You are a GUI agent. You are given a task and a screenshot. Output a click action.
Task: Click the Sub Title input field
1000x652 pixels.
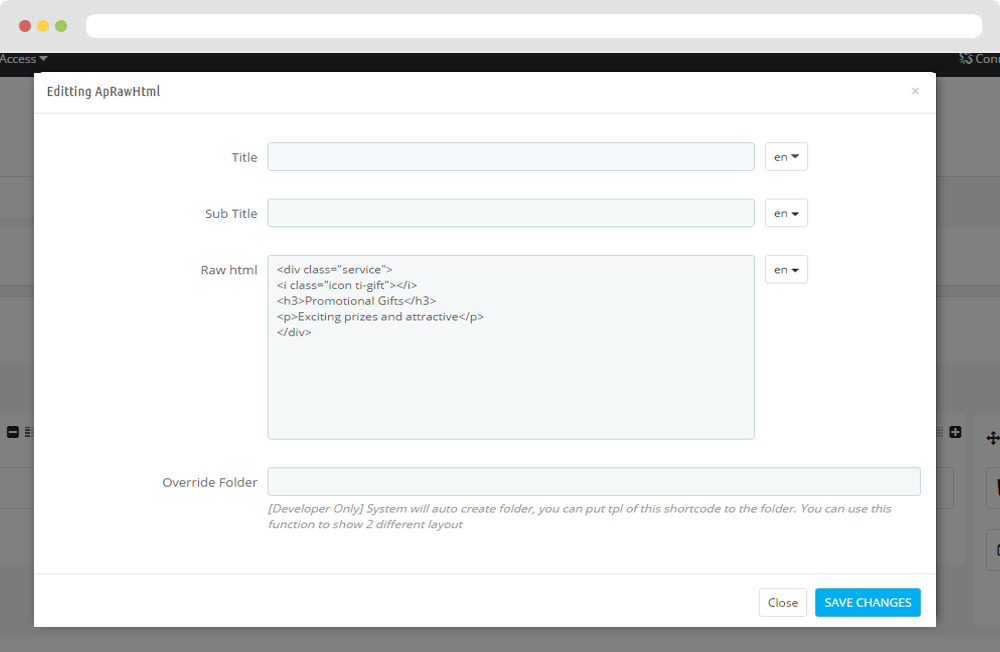[x=511, y=213]
